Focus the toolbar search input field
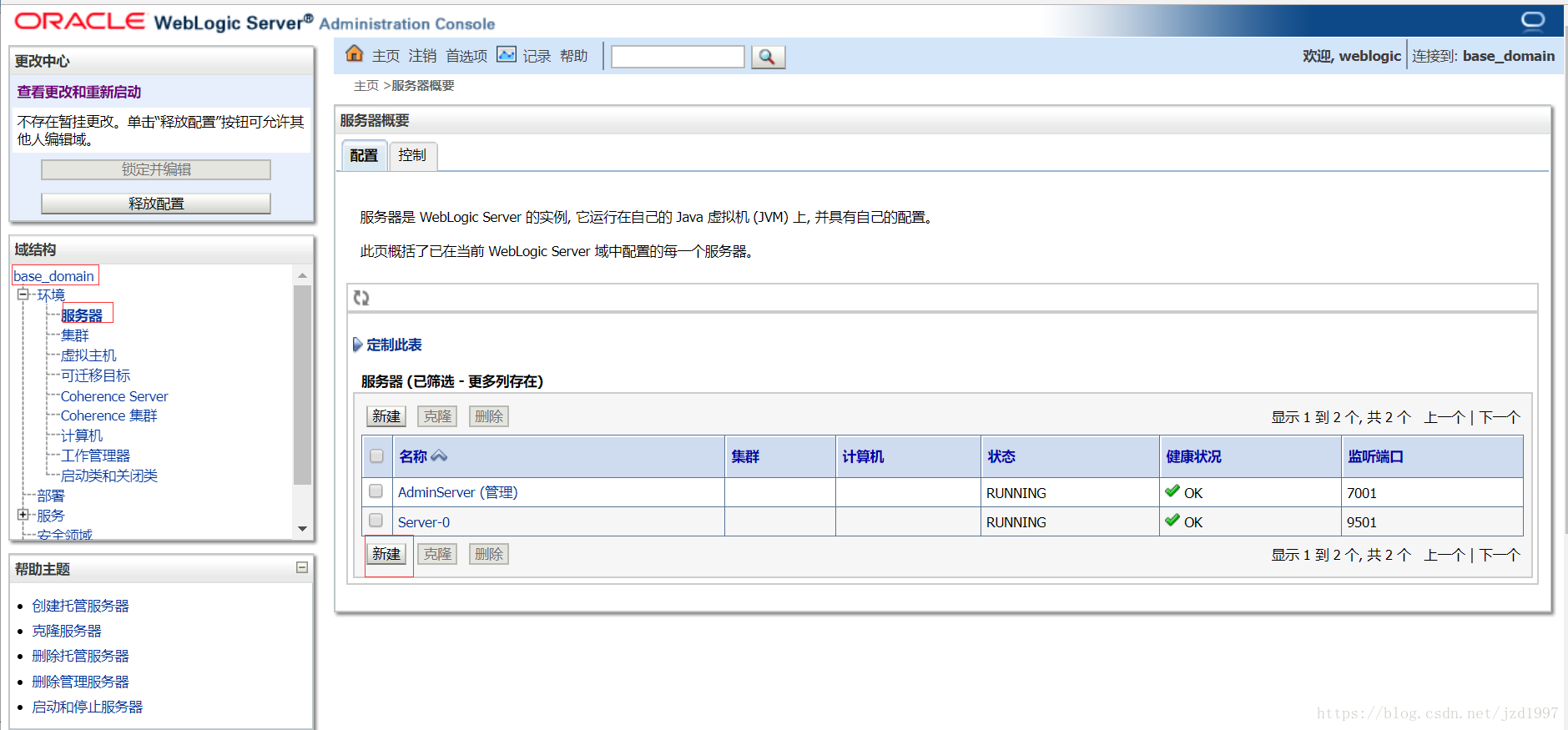1568x730 pixels. coord(678,57)
